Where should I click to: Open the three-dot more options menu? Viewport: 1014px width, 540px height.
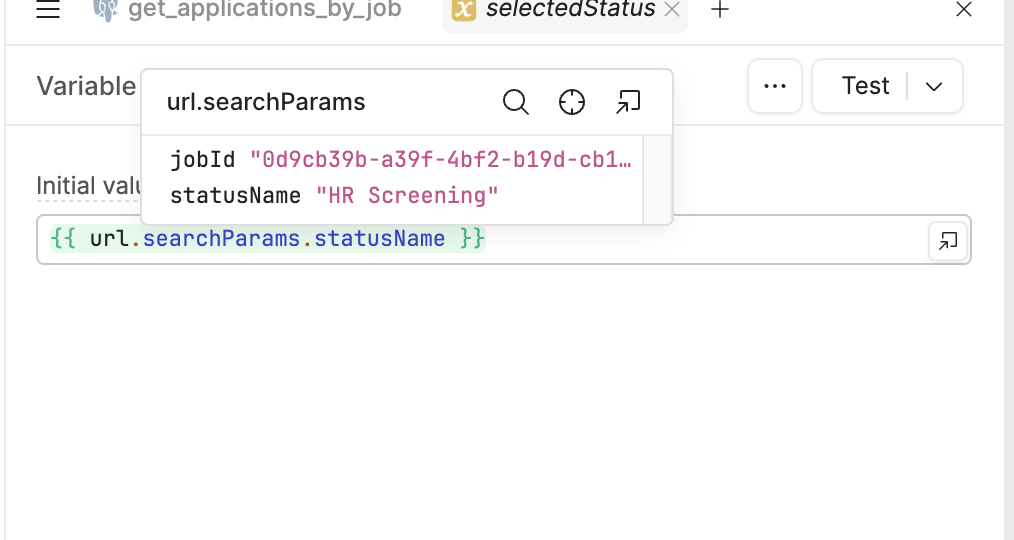[x=775, y=86]
